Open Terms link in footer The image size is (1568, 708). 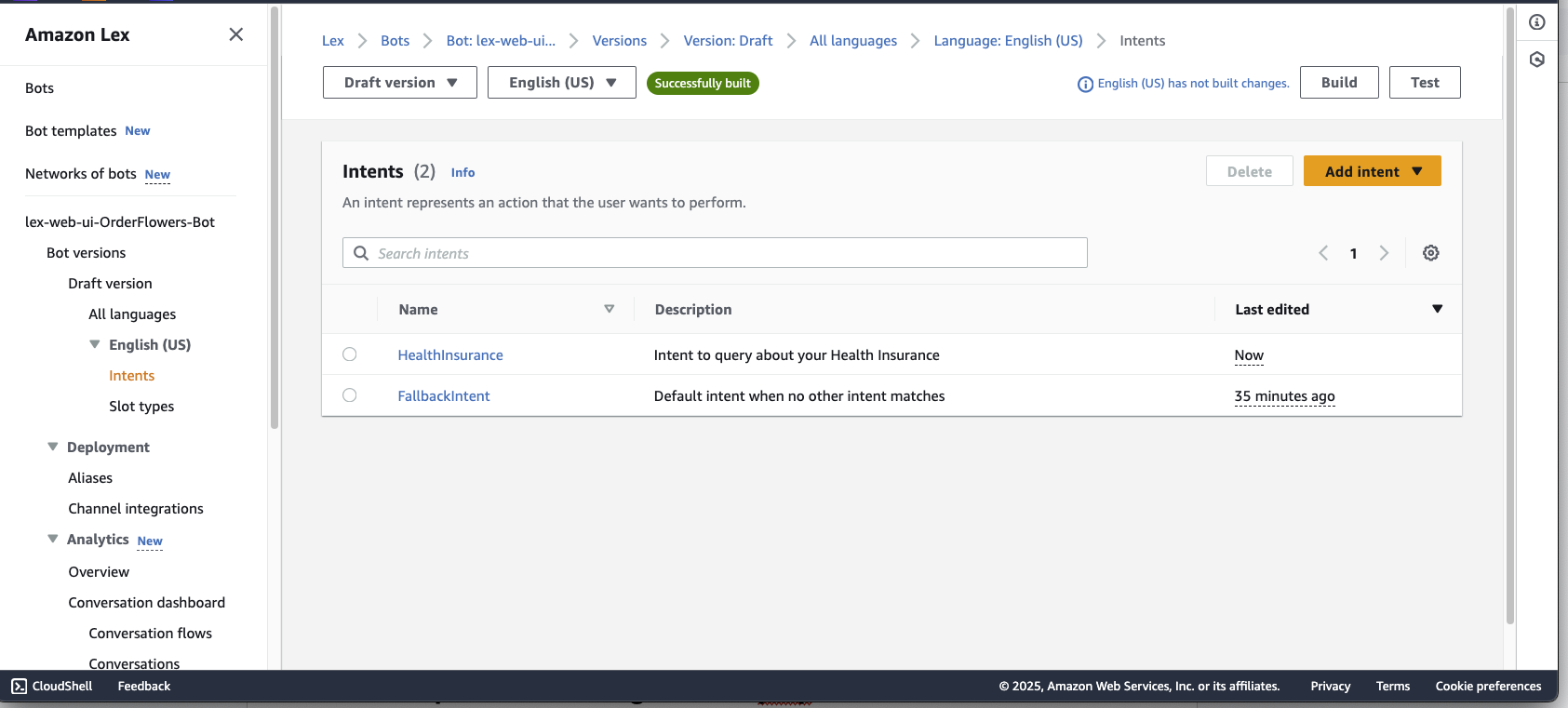(x=1393, y=686)
